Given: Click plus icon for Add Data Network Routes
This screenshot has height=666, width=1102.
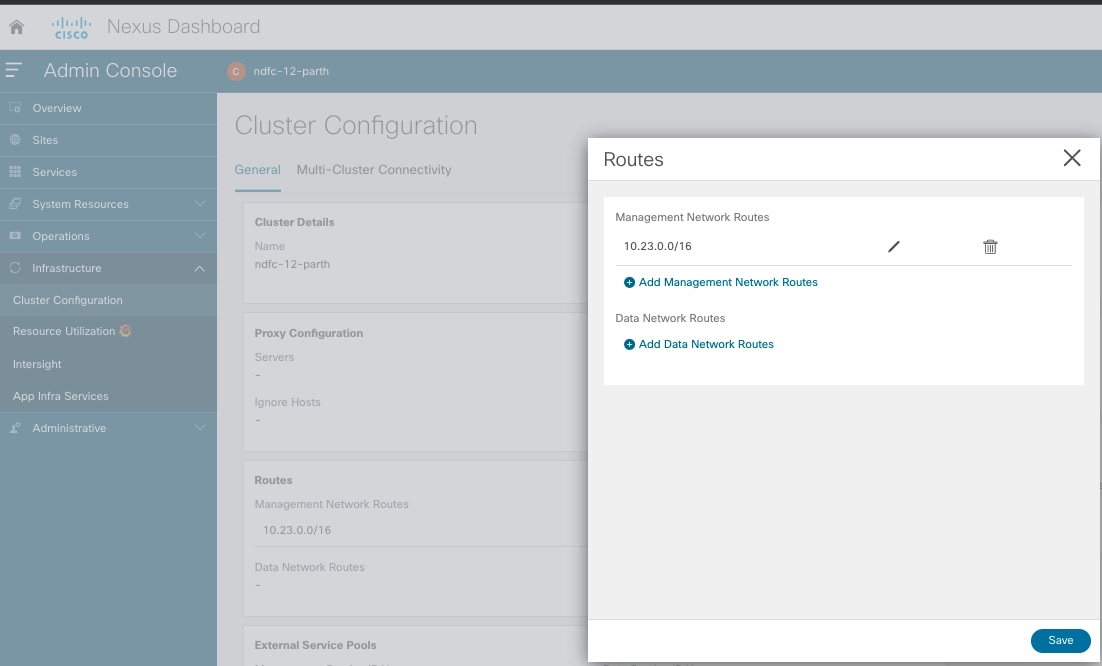Looking at the screenshot, I should pos(629,344).
